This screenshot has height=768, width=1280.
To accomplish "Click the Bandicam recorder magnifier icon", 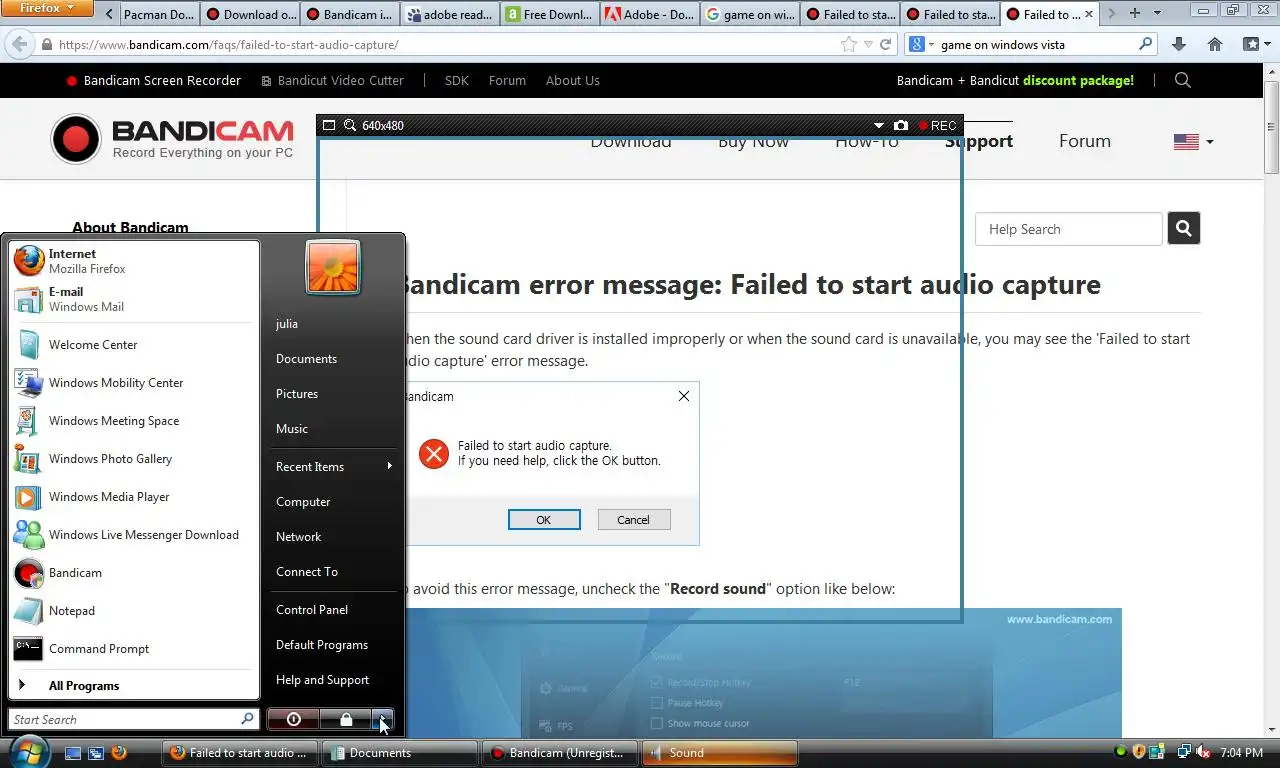I will (350, 126).
